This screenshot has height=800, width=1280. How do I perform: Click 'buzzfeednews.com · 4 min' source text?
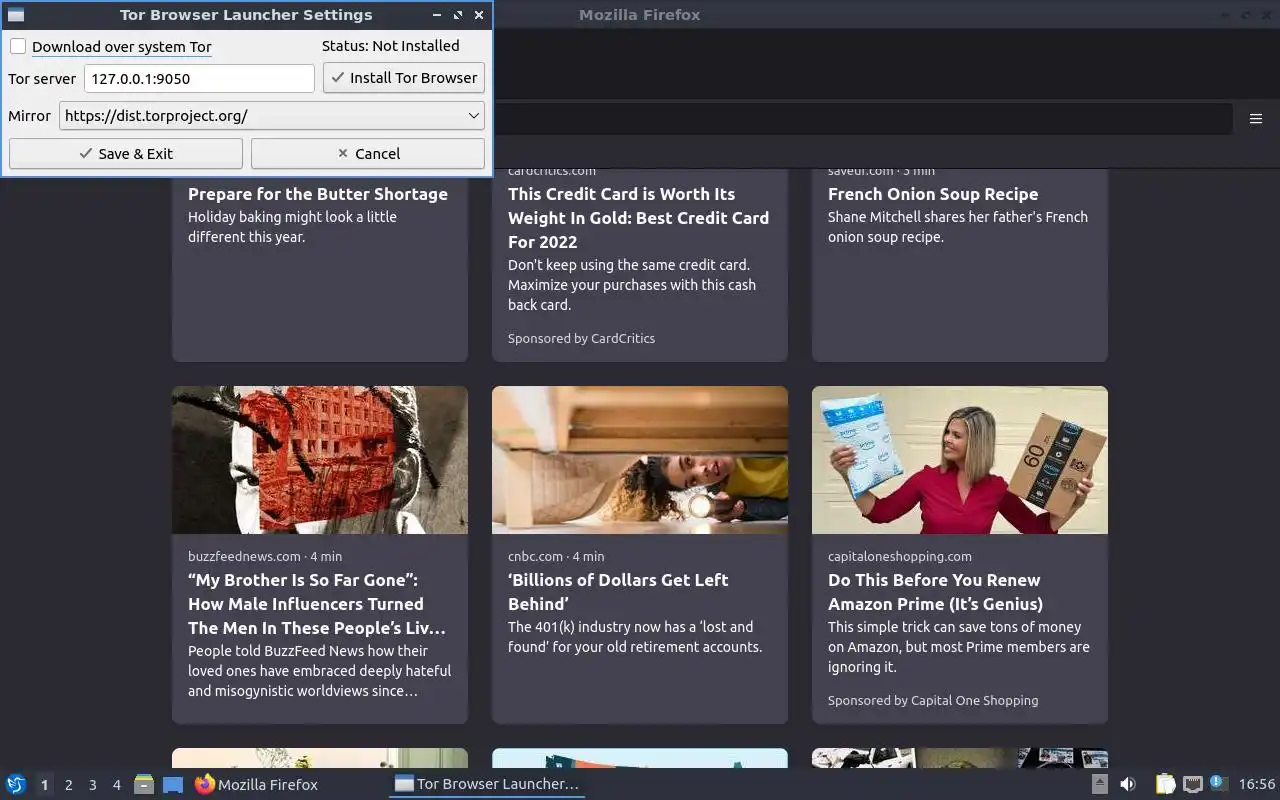click(265, 557)
